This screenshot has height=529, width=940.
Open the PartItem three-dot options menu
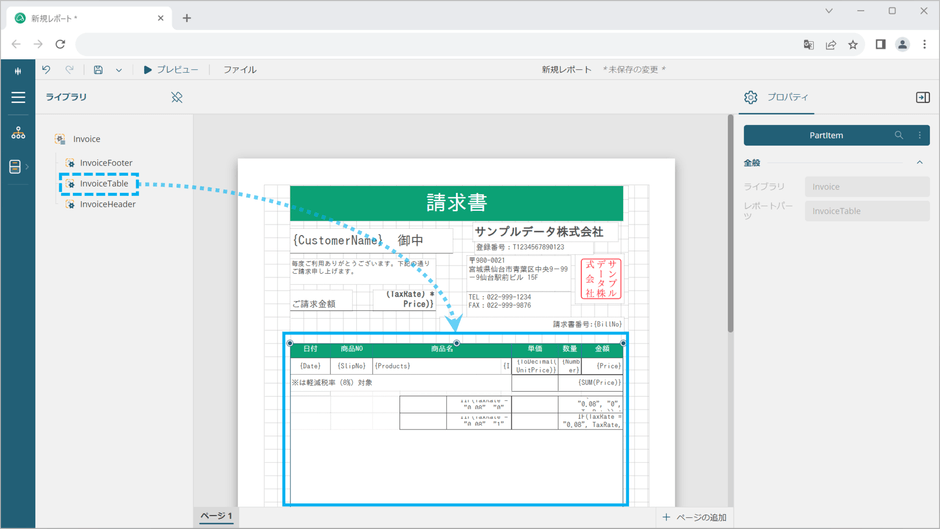(919, 135)
